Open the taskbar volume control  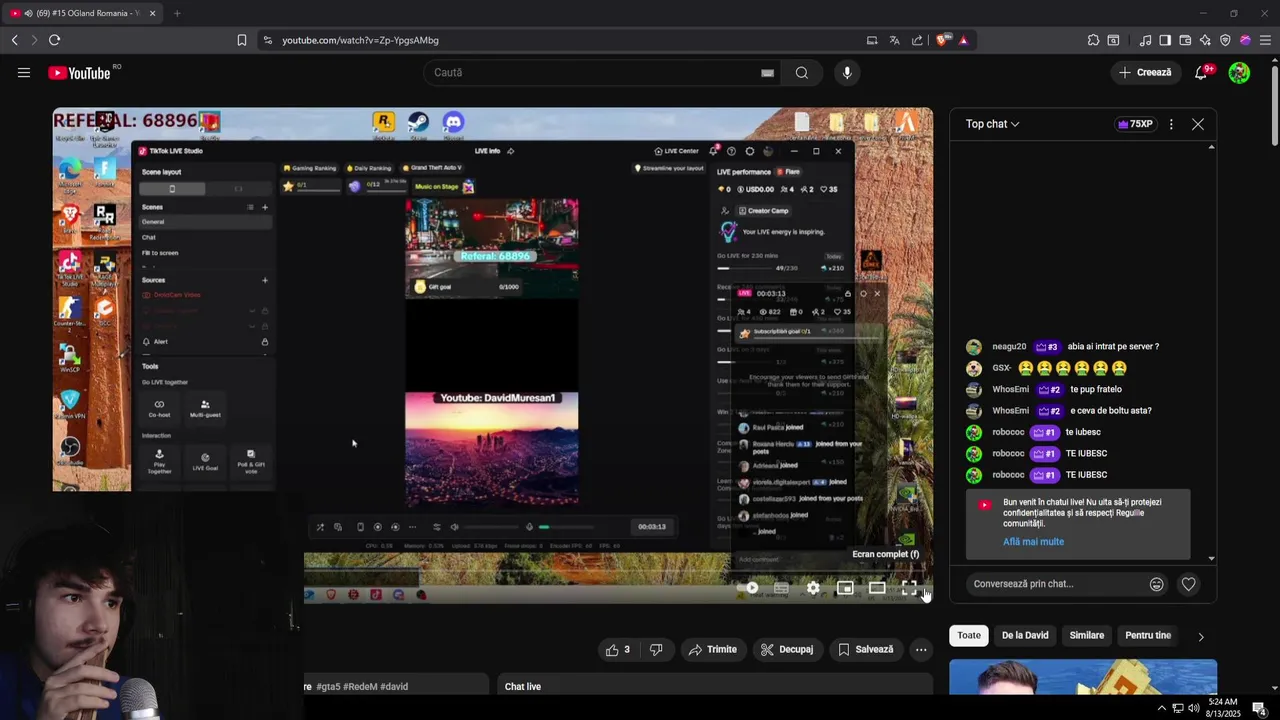[1195, 708]
